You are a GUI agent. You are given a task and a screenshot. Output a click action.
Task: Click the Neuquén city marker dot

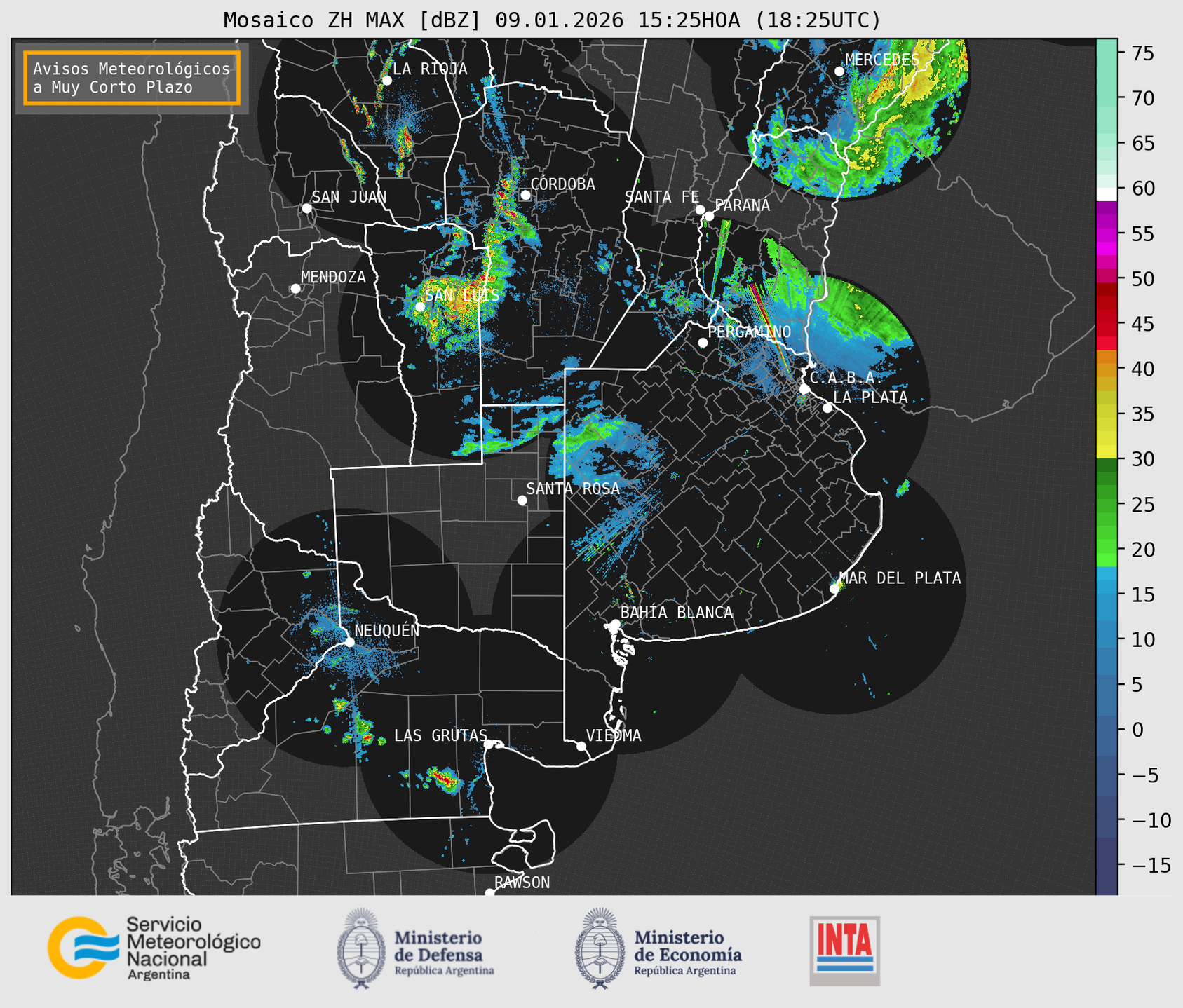[349, 642]
